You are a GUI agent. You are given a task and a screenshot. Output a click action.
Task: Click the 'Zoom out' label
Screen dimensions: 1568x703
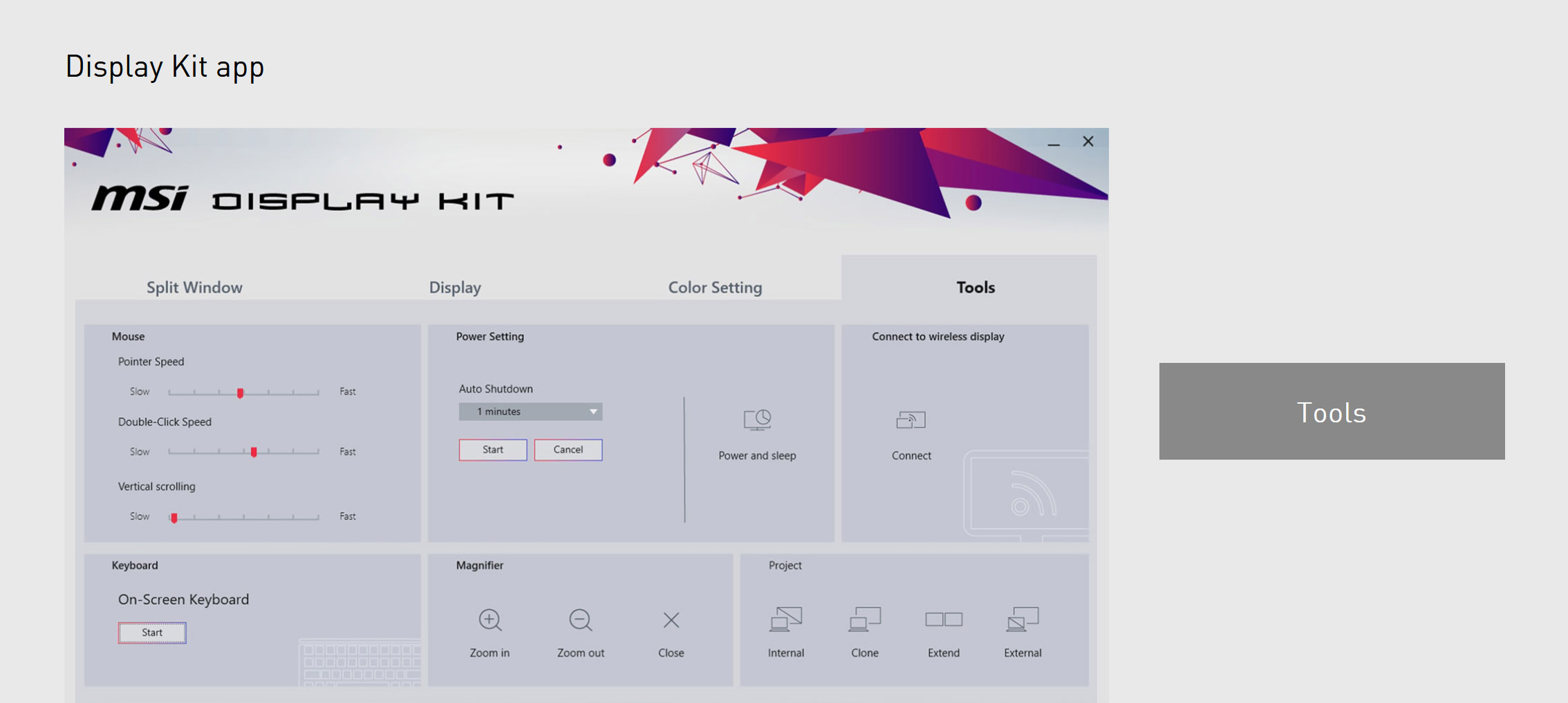(581, 653)
